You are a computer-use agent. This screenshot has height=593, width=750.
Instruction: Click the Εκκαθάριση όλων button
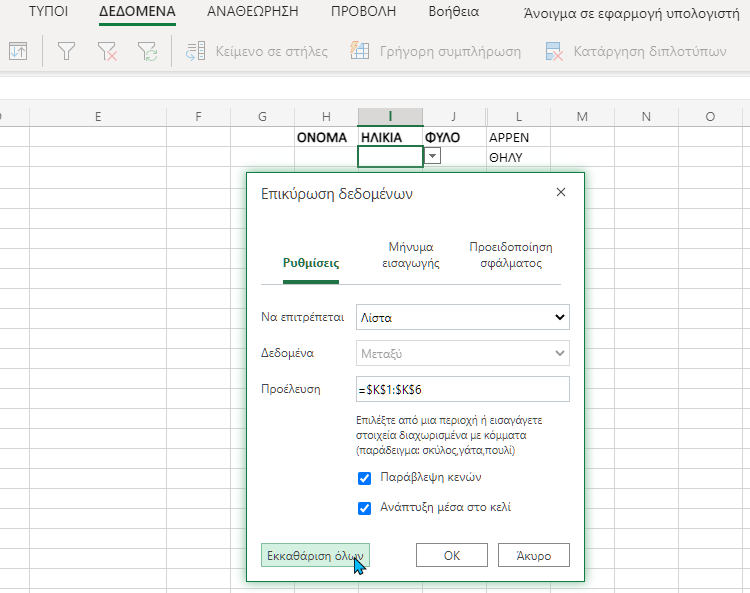315,555
